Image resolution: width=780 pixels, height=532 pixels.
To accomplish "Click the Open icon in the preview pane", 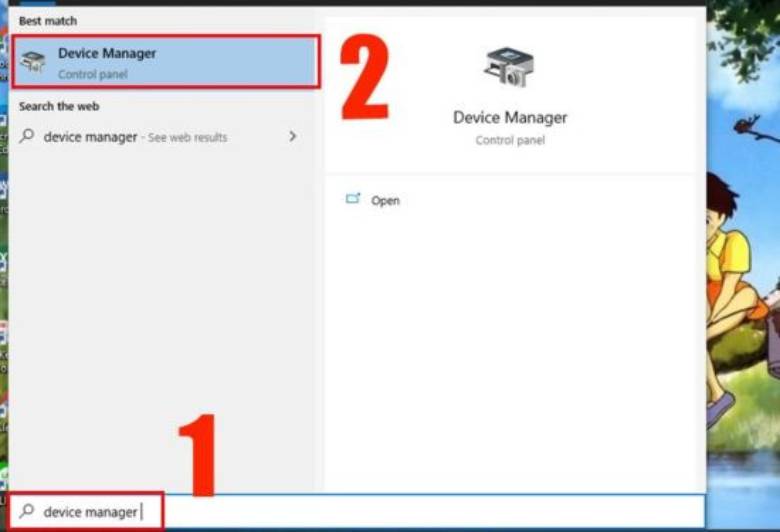I will tap(352, 200).
